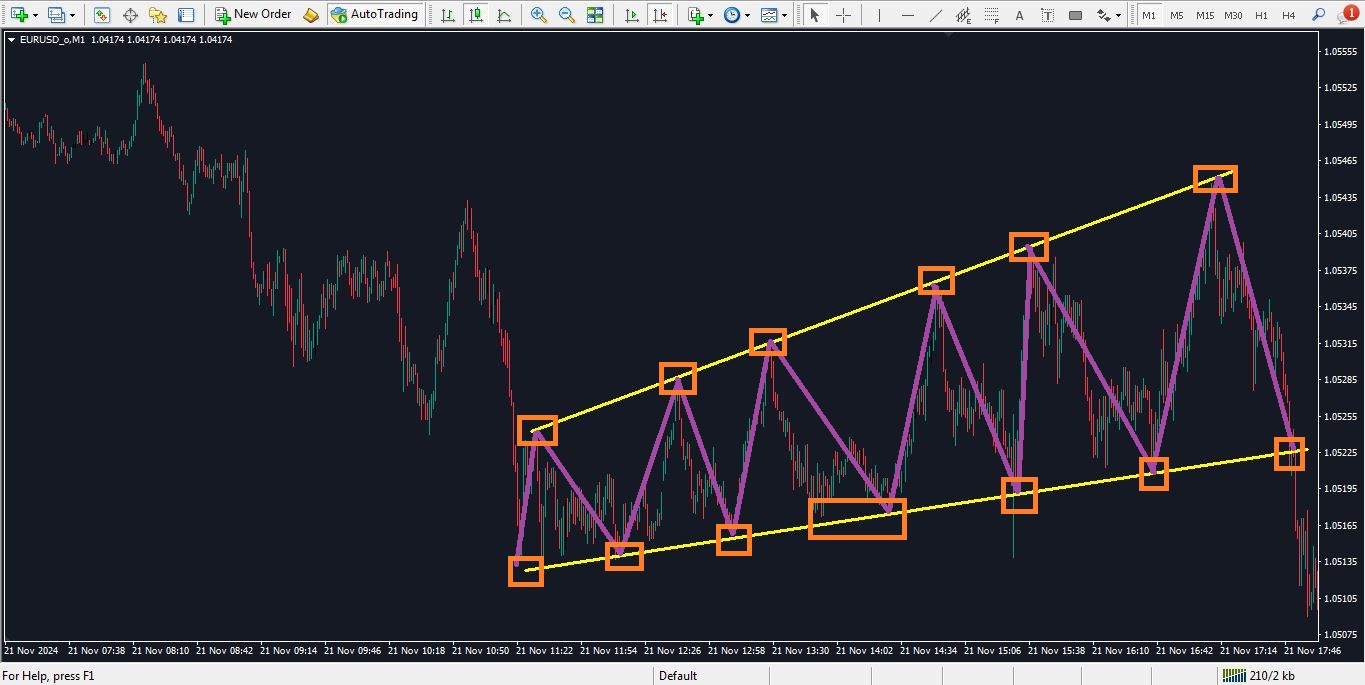The width and height of the screenshot is (1365, 685).
Task: Draw a vertical line tool
Action: 880,15
